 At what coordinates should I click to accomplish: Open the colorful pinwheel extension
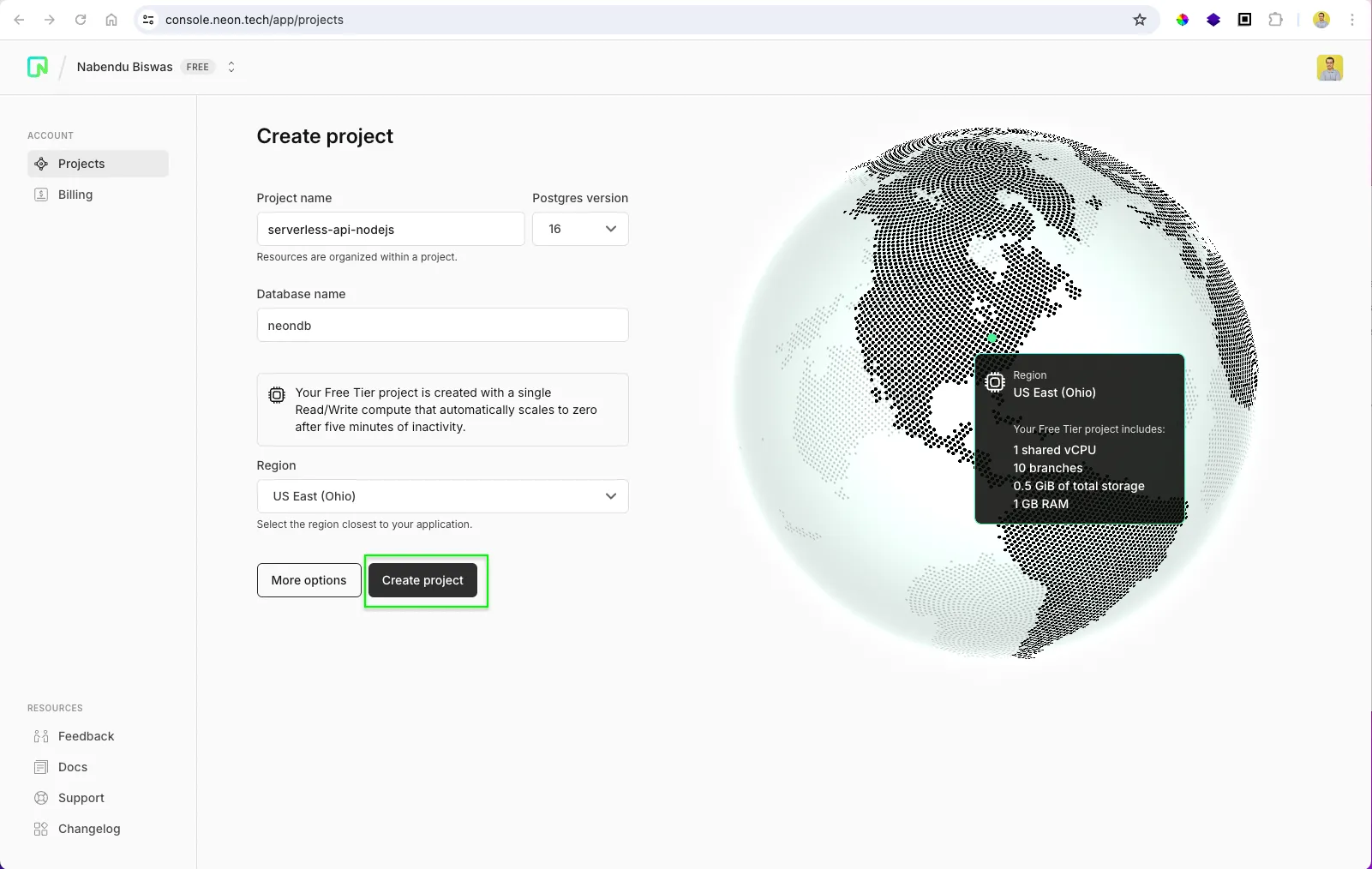(1183, 20)
